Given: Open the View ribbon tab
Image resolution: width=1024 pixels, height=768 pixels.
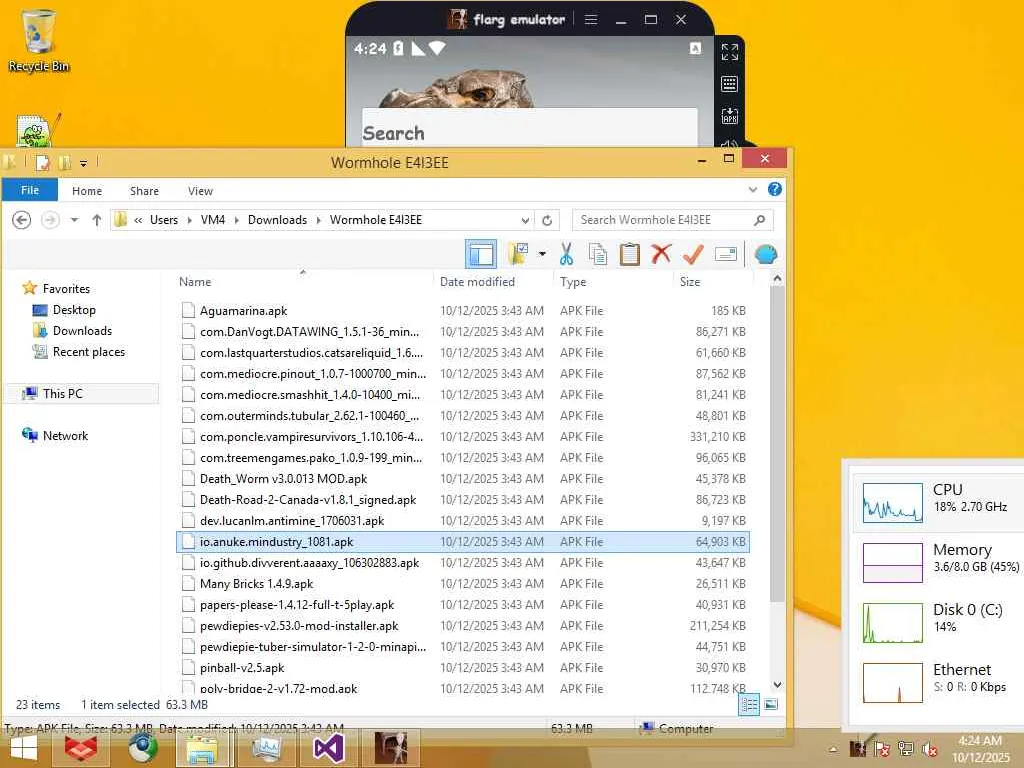Looking at the screenshot, I should click(x=200, y=191).
